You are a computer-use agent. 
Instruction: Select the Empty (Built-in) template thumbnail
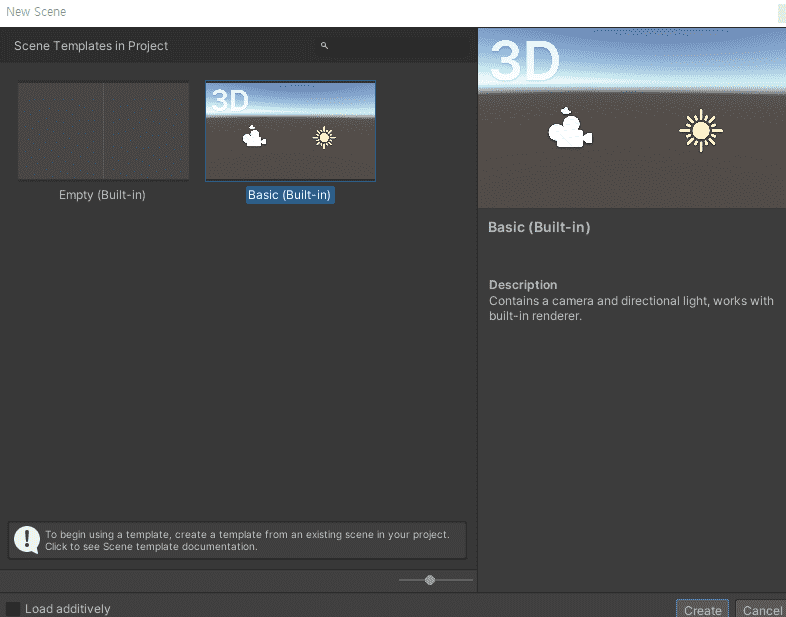(x=103, y=131)
